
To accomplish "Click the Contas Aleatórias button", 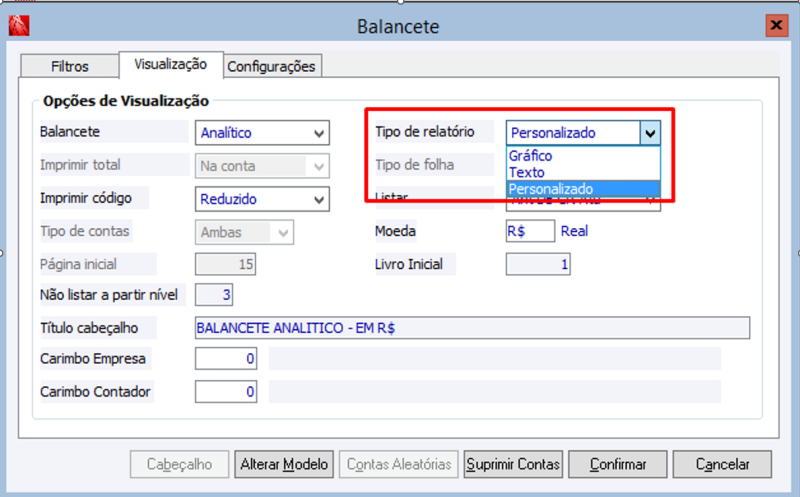I will [399, 464].
